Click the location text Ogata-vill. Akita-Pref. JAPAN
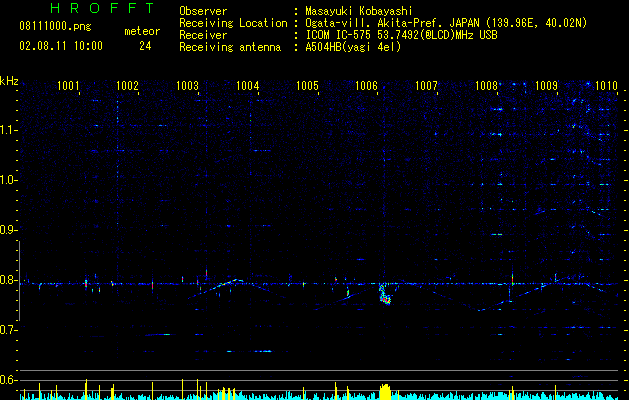 [392, 23]
